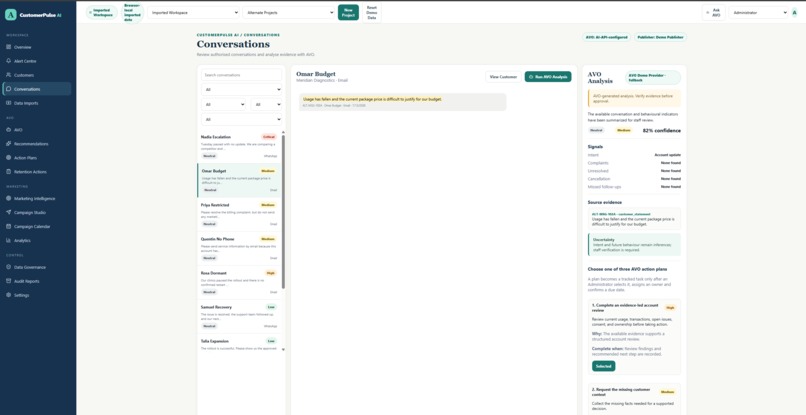Screen dimensions: 806x415
Task: Select the Nadia Escalation conversation
Action: point(240,146)
